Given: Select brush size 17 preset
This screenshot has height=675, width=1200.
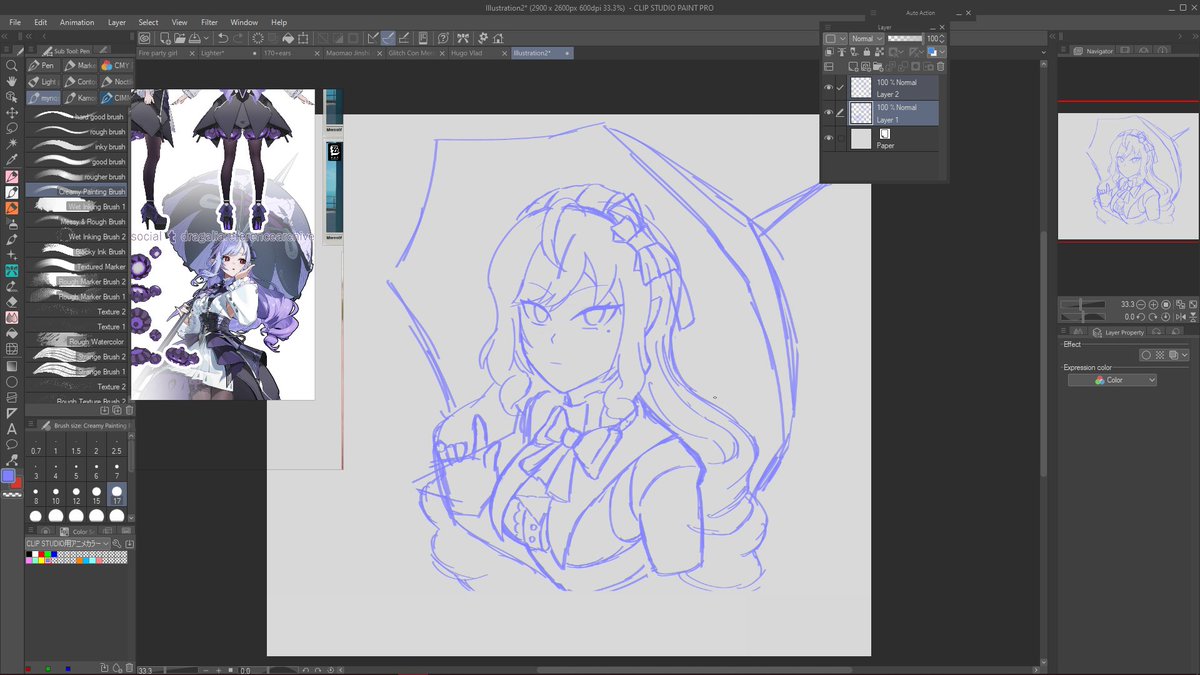Looking at the screenshot, I should (x=117, y=494).
